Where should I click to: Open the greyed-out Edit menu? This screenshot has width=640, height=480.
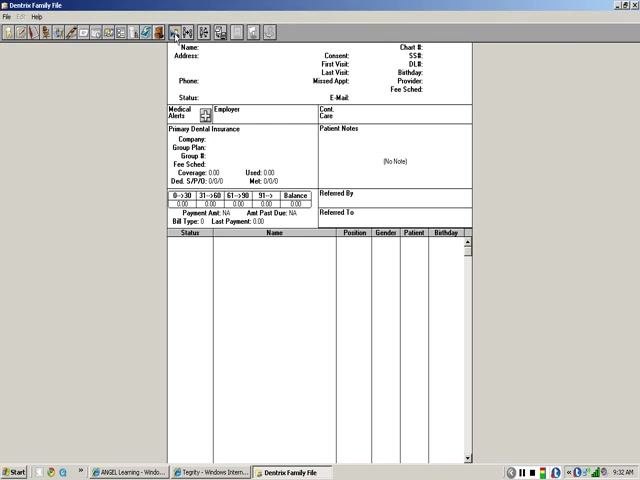tap(21, 17)
